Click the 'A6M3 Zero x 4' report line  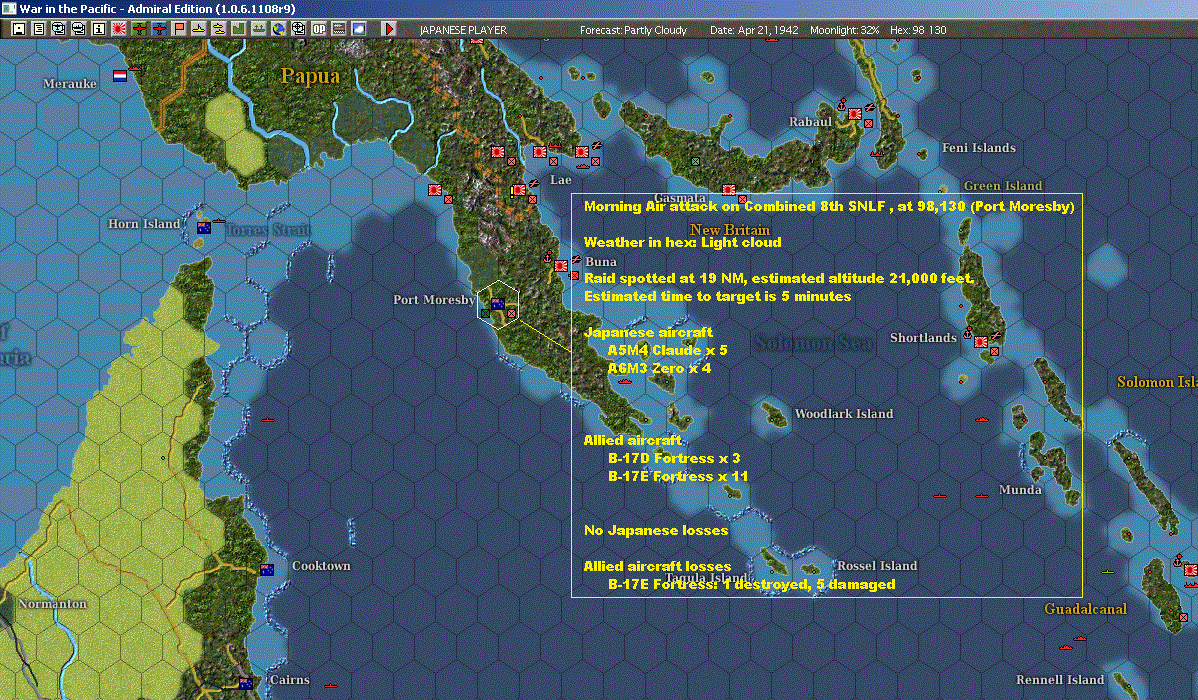tap(659, 368)
